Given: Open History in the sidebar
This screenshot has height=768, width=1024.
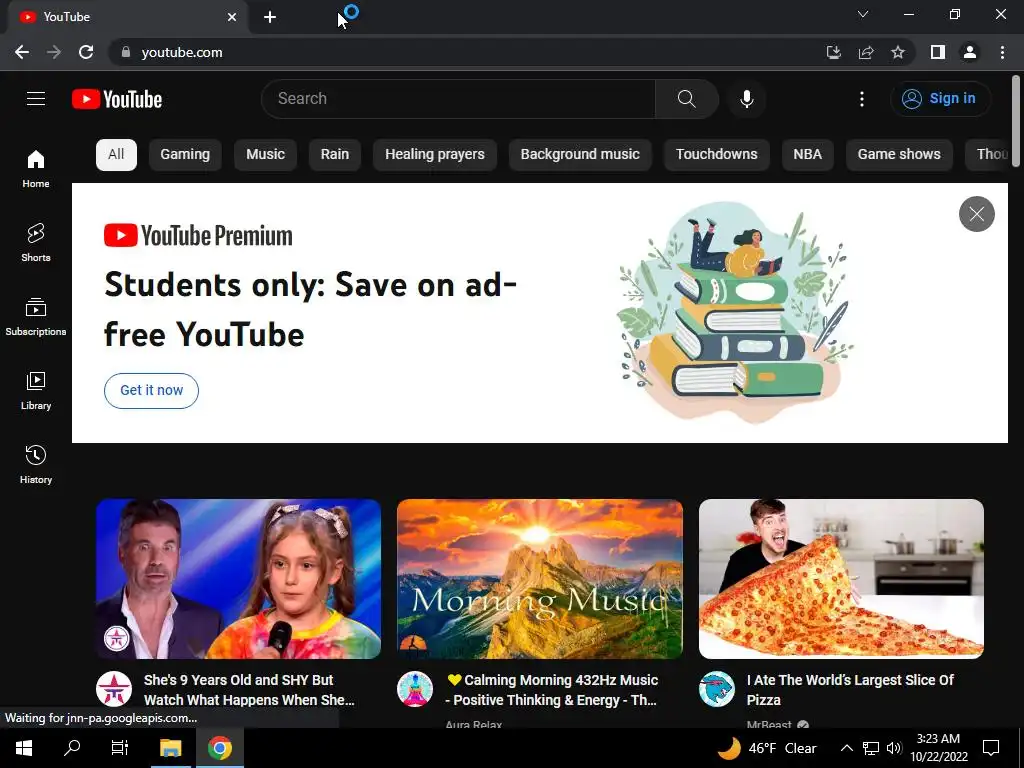Looking at the screenshot, I should pyautogui.click(x=36, y=464).
